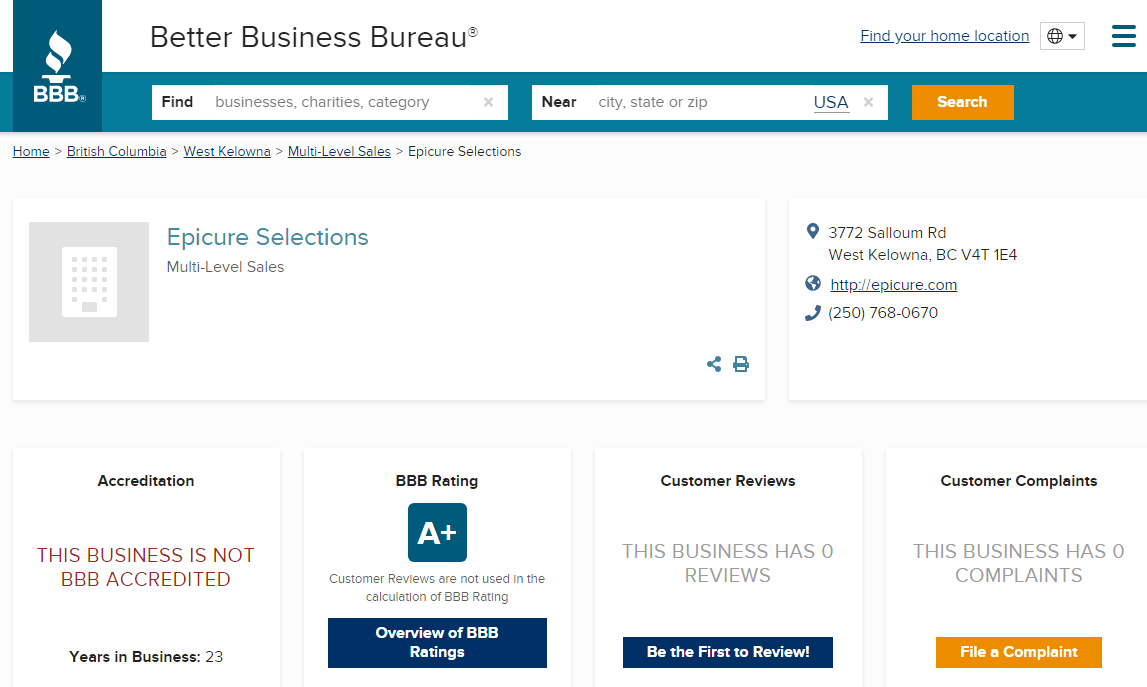1147x687 pixels.
Task: Clear the Find field with its X
Action: (489, 102)
